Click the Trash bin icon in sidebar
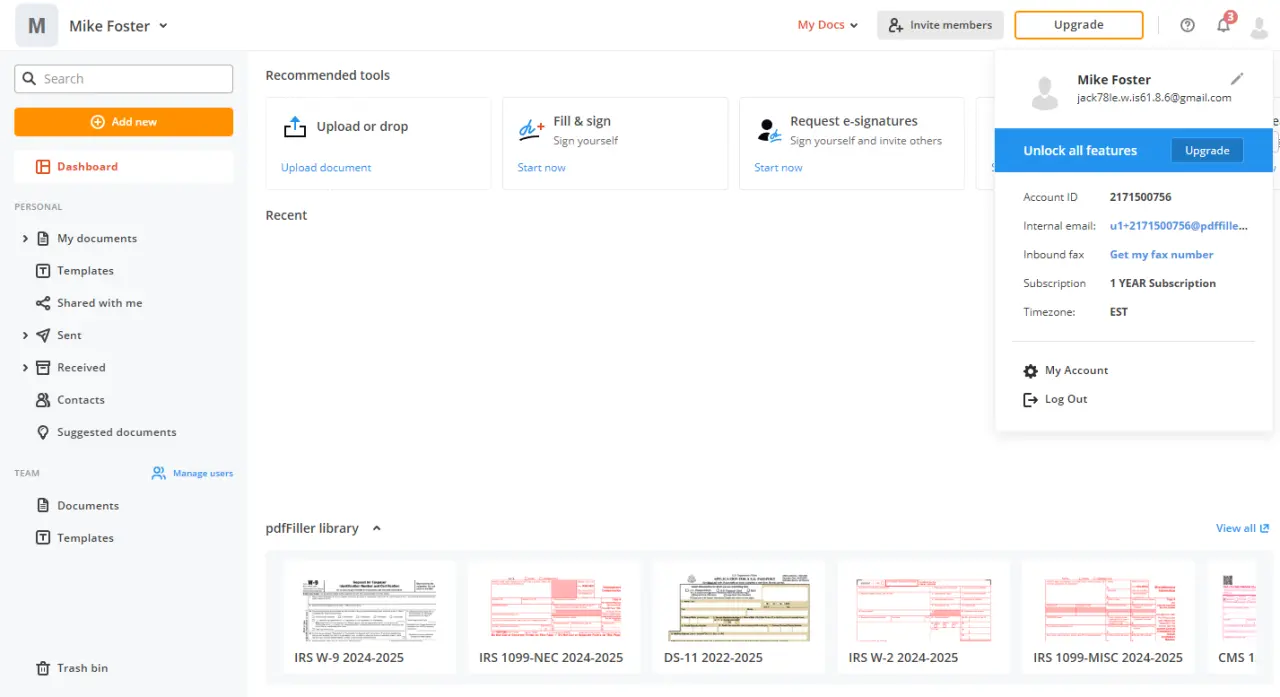The width and height of the screenshot is (1280, 697). click(x=43, y=668)
